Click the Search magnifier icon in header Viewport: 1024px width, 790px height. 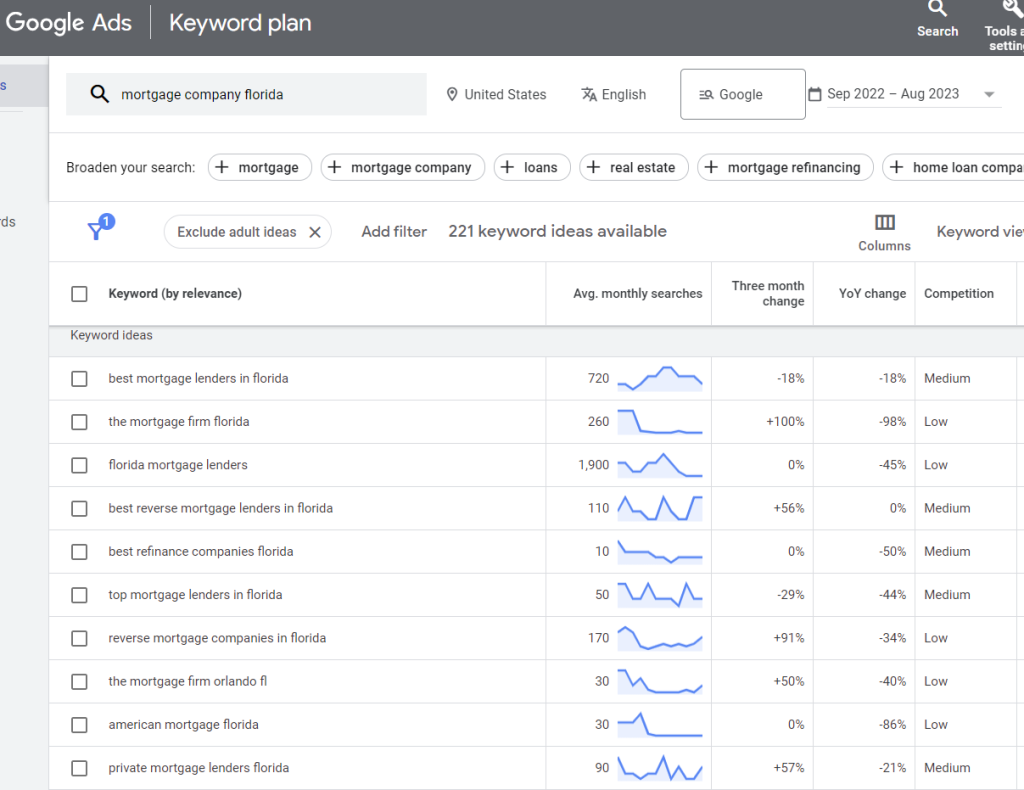pyautogui.click(x=937, y=10)
